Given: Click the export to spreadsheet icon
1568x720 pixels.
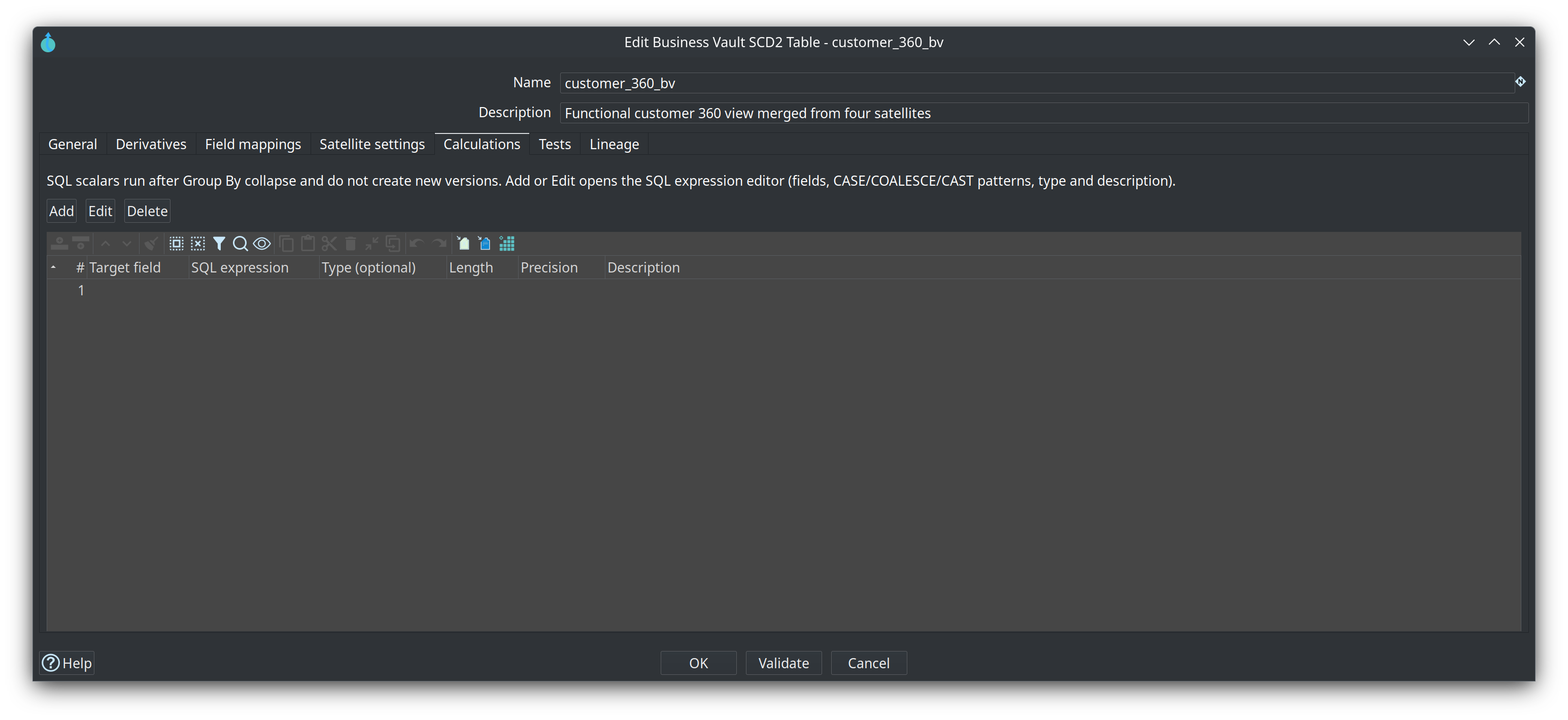Looking at the screenshot, I should (x=463, y=244).
